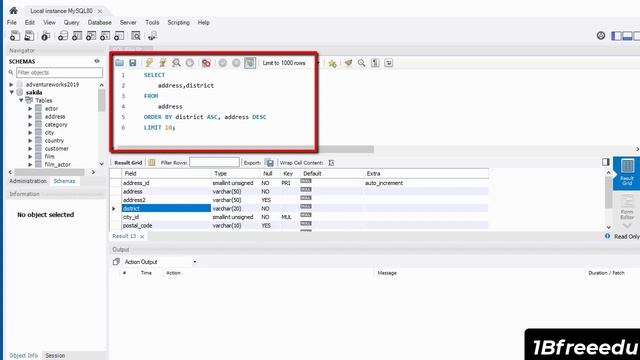Viewport: 640px width, 360px height.
Task: Open the Query menu
Action: point(71,22)
